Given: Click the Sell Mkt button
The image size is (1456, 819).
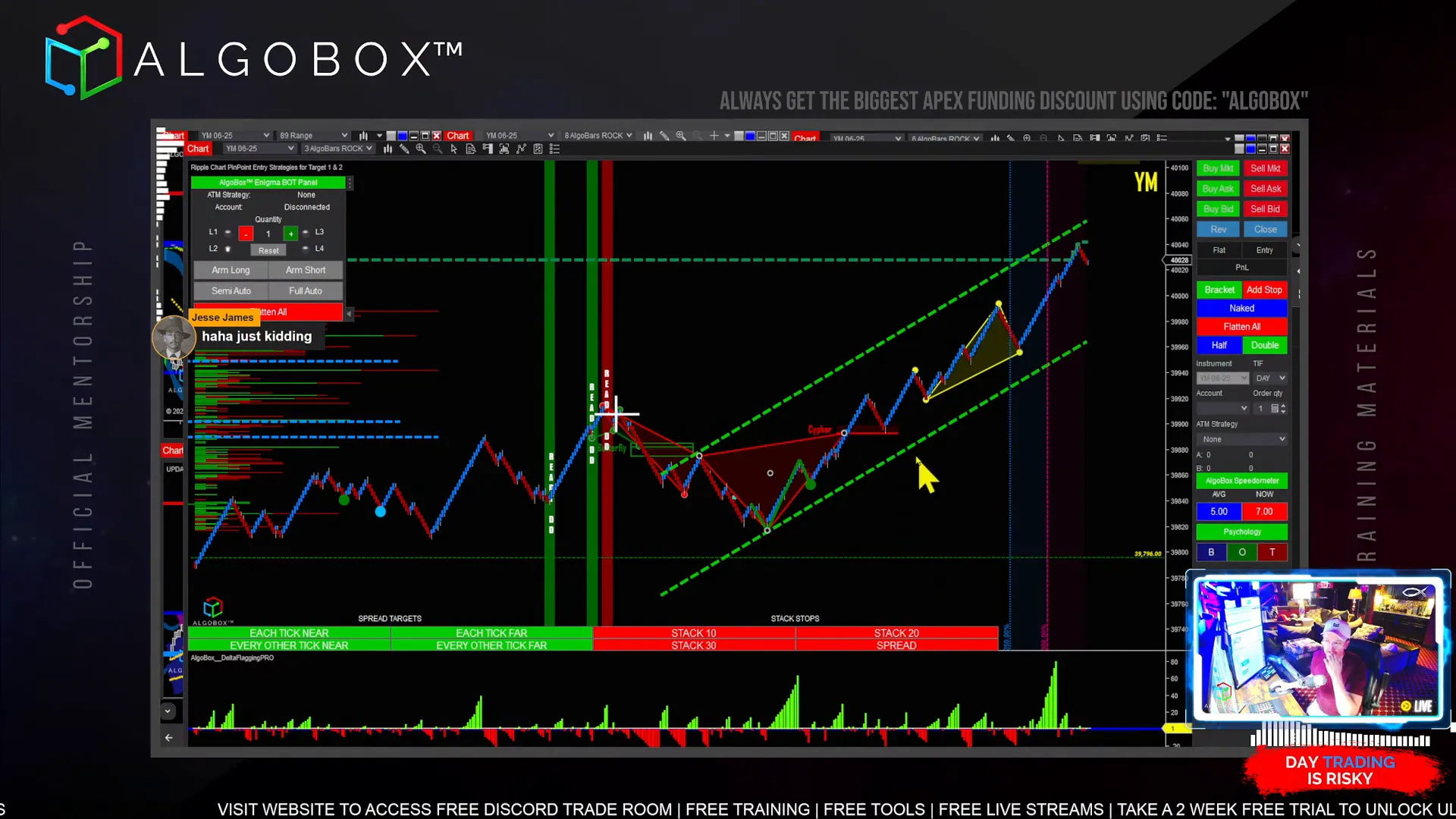Looking at the screenshot, I should [1265, 168].
